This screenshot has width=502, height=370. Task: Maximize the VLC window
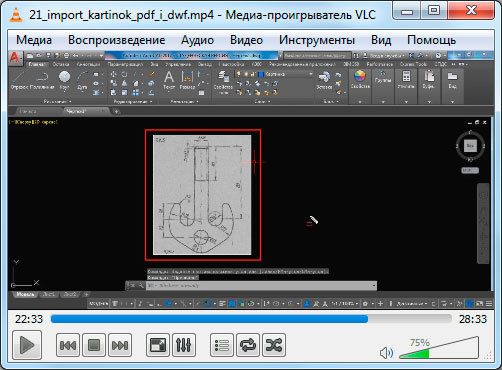point(434,11)
